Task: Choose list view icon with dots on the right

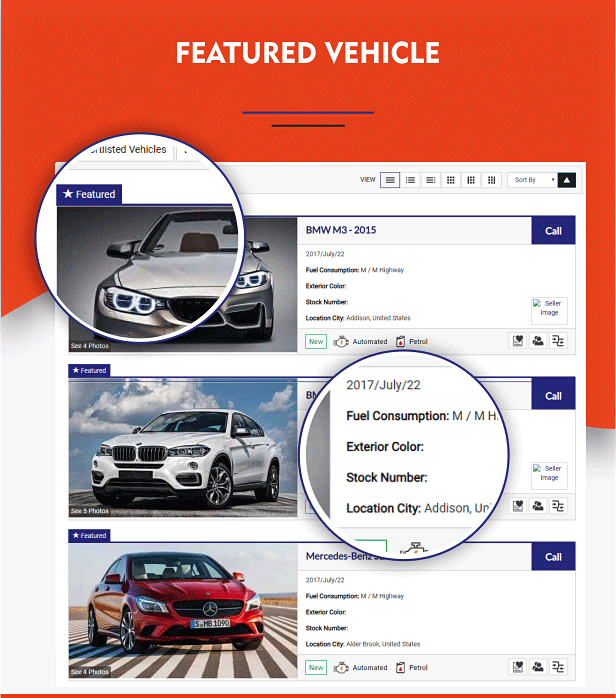Action: [430, 180]
